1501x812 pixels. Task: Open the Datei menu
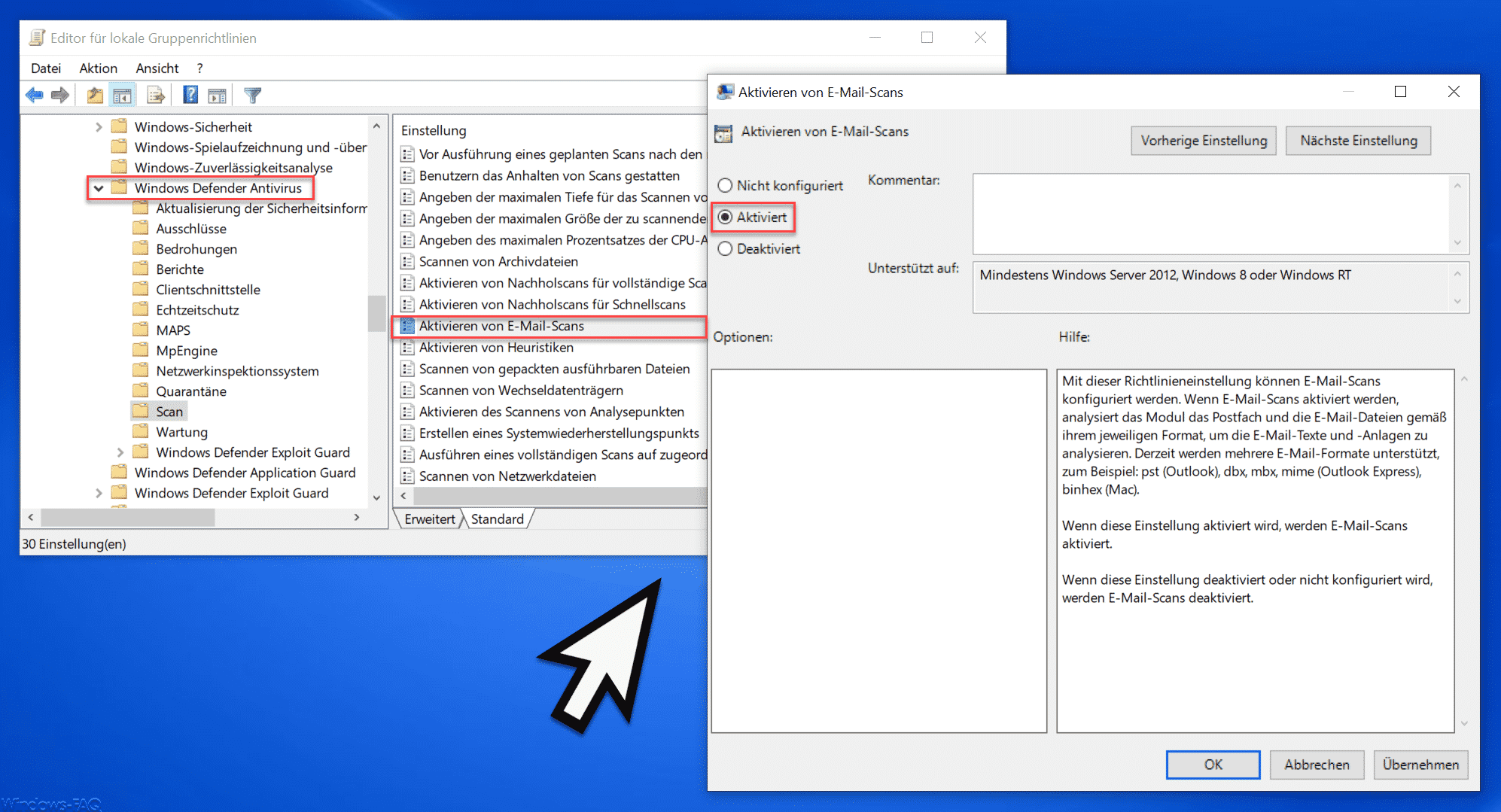(x=45, y=68)
